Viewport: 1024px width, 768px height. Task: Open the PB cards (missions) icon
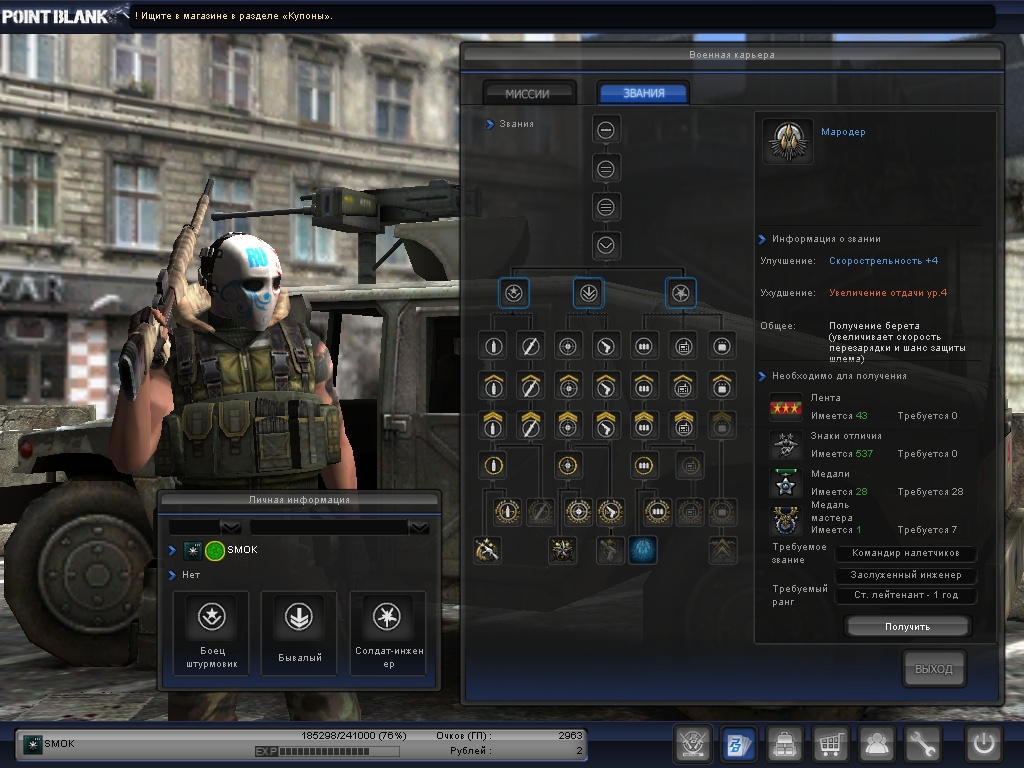coord(739,744)
